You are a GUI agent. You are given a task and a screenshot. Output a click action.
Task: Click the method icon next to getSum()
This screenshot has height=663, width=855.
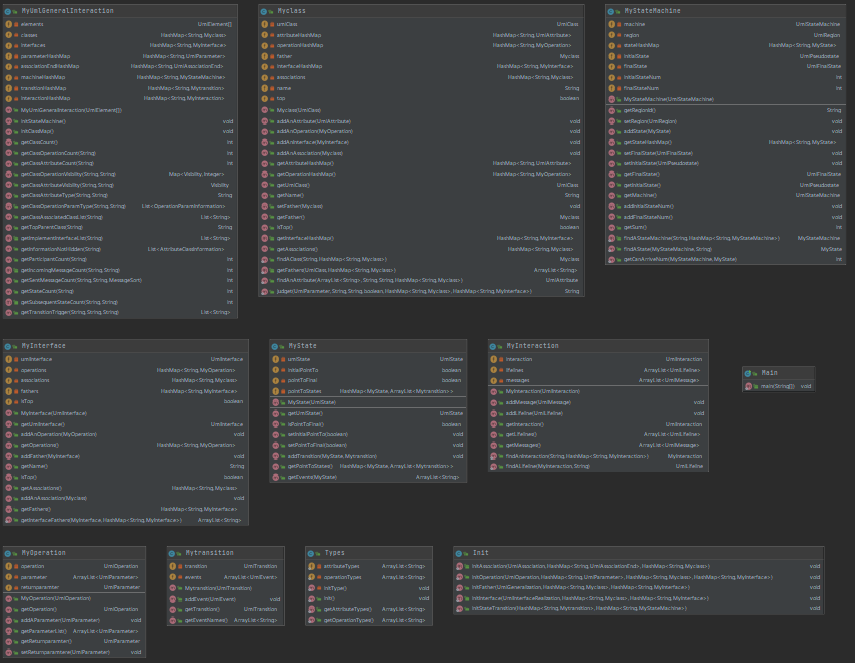pyautogui.click(x=612, y=227)
